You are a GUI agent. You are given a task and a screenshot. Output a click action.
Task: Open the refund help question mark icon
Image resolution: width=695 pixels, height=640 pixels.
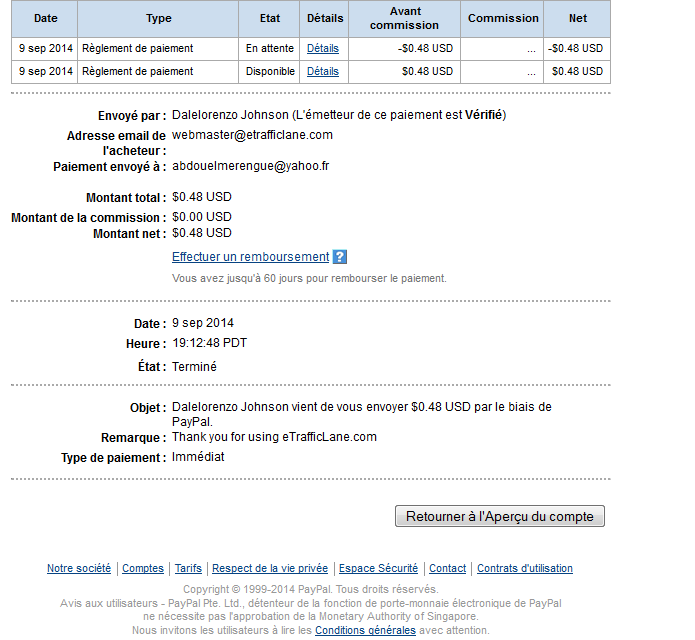(x=340, y=257)
